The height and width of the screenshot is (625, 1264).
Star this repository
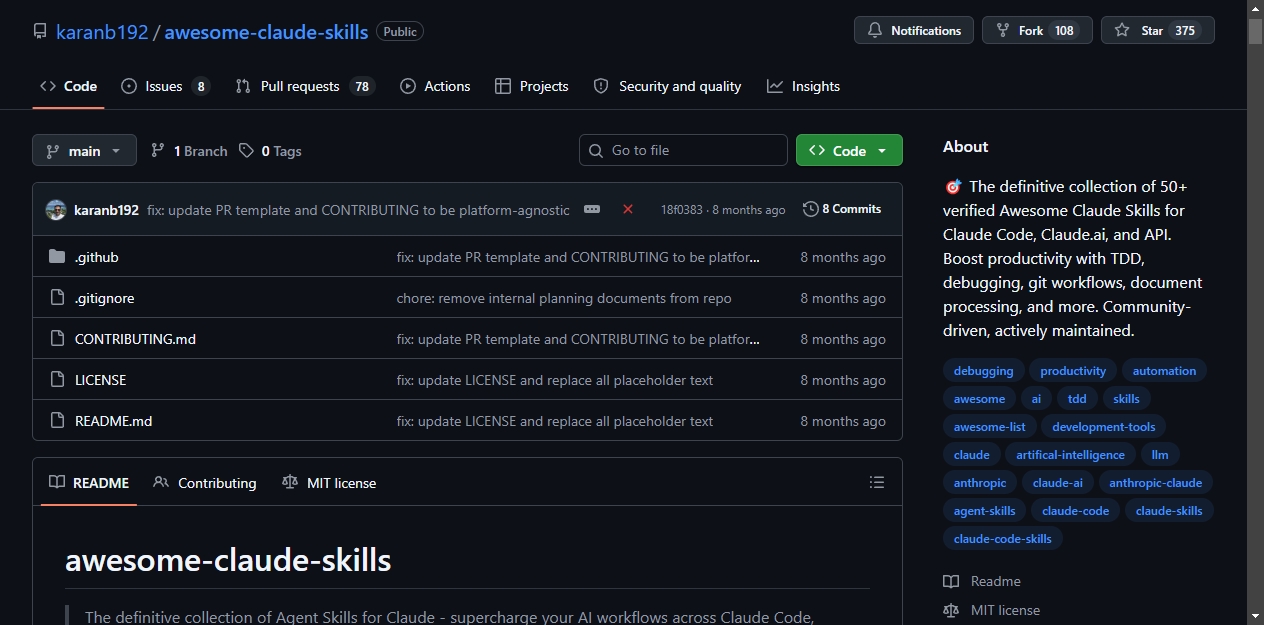(1158, 30)
